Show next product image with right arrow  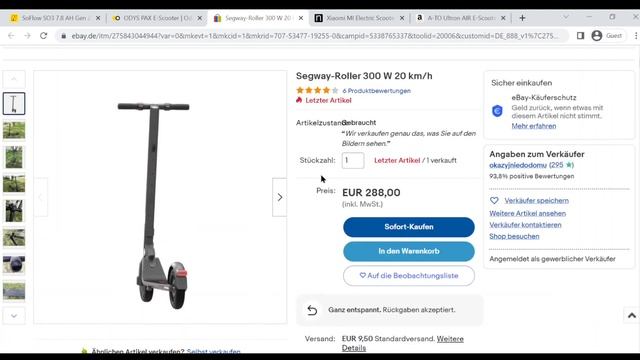pos(280,197)
